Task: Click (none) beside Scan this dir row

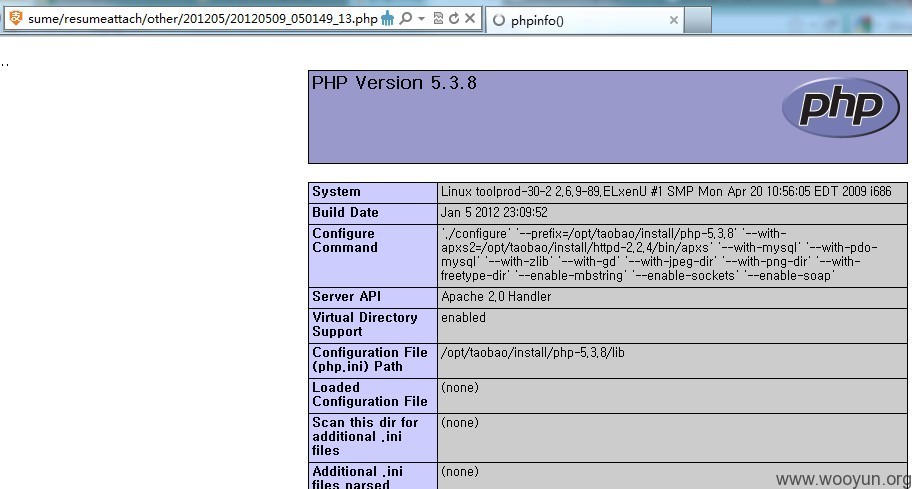Action: click(459, 422)
